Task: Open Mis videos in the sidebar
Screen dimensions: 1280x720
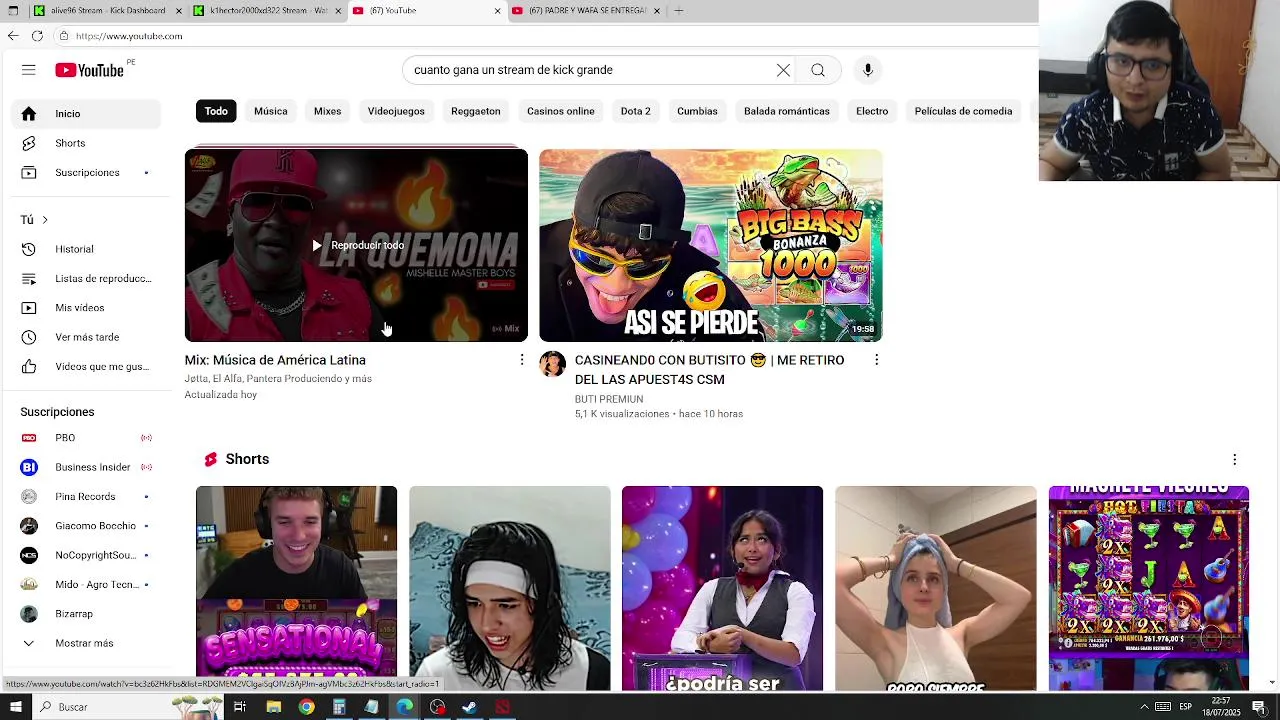Action: (x=86, y=308)
